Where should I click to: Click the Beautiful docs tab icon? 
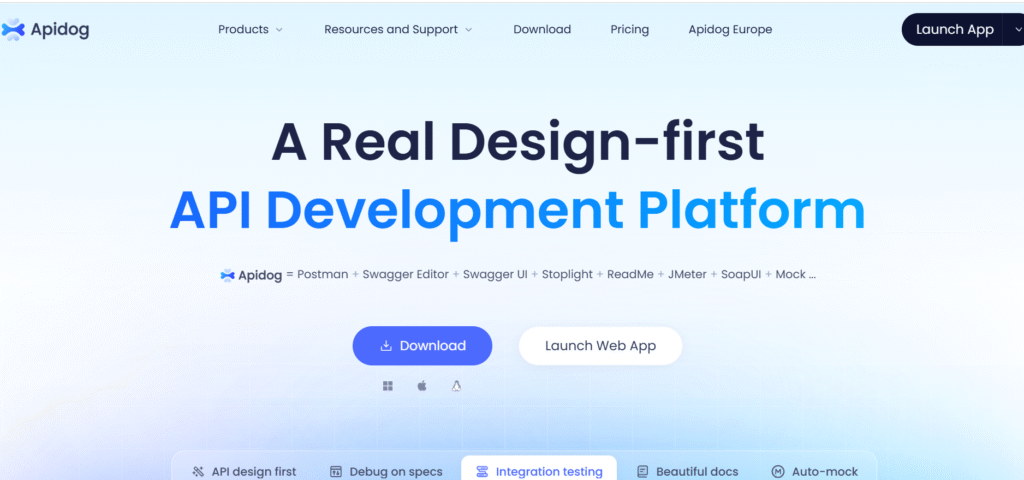pos(643,472)
